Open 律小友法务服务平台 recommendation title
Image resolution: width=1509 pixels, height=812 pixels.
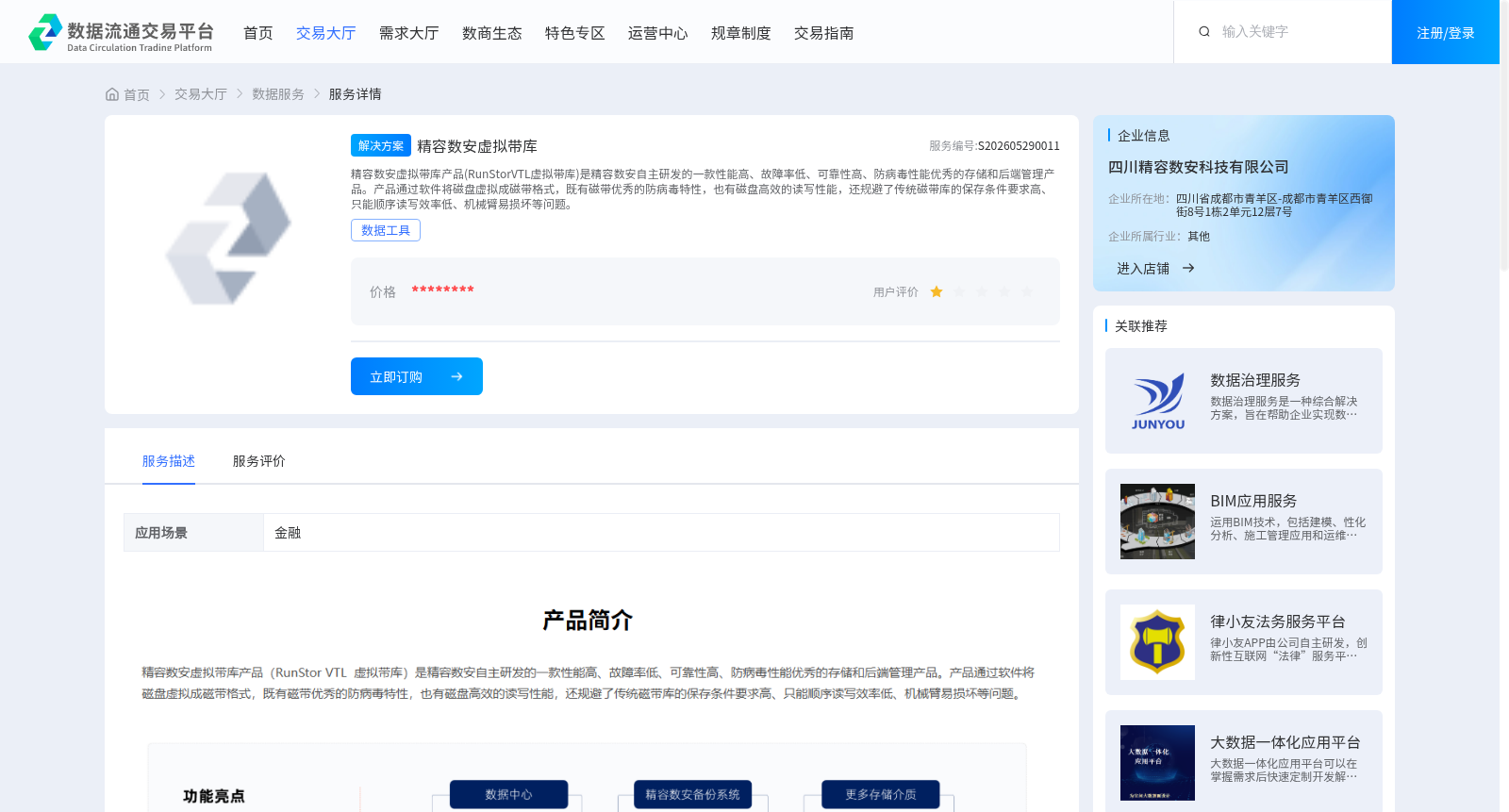click(1278, 621)
